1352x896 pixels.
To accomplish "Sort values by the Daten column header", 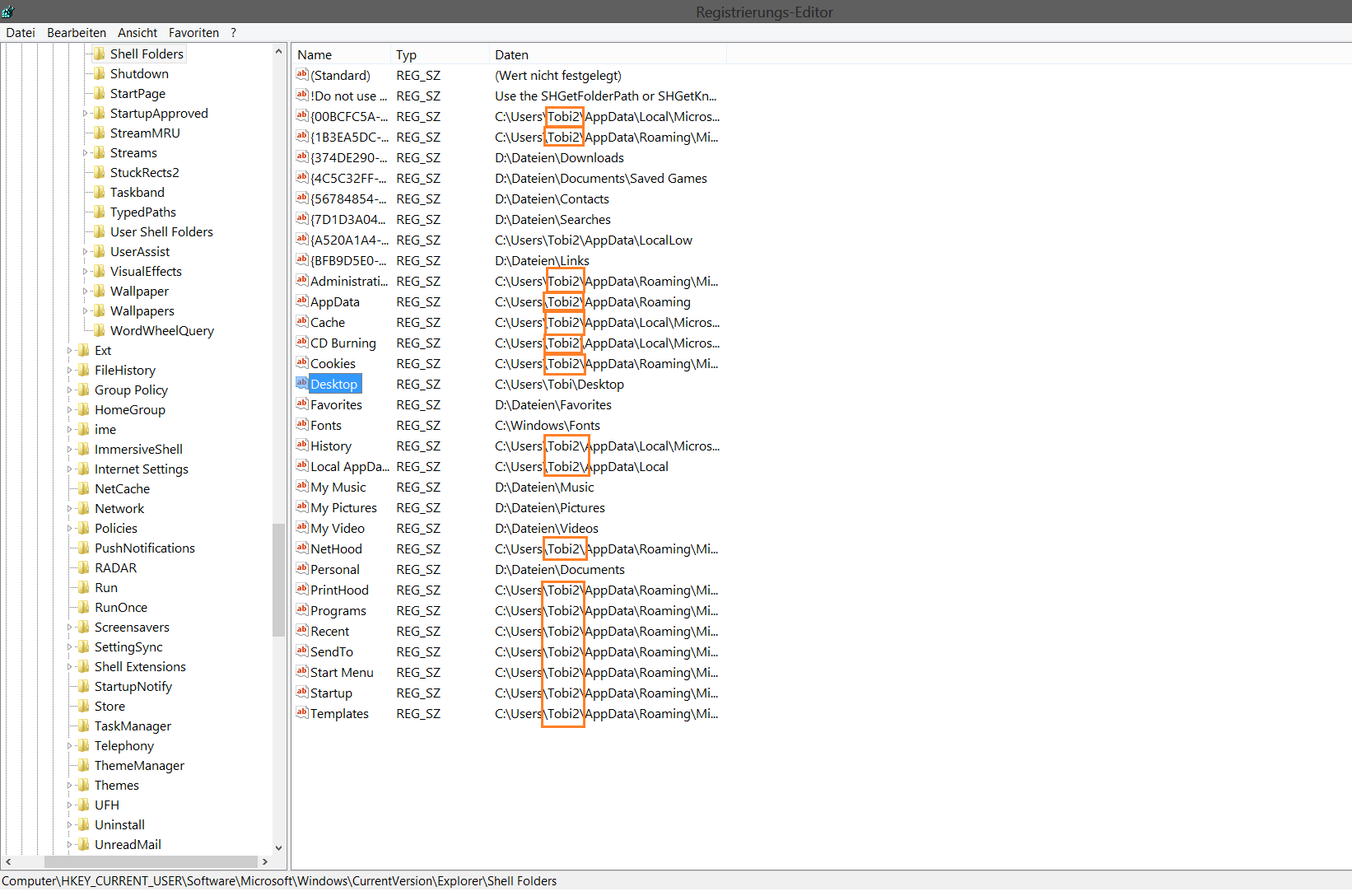I will (x=608, y=54).
